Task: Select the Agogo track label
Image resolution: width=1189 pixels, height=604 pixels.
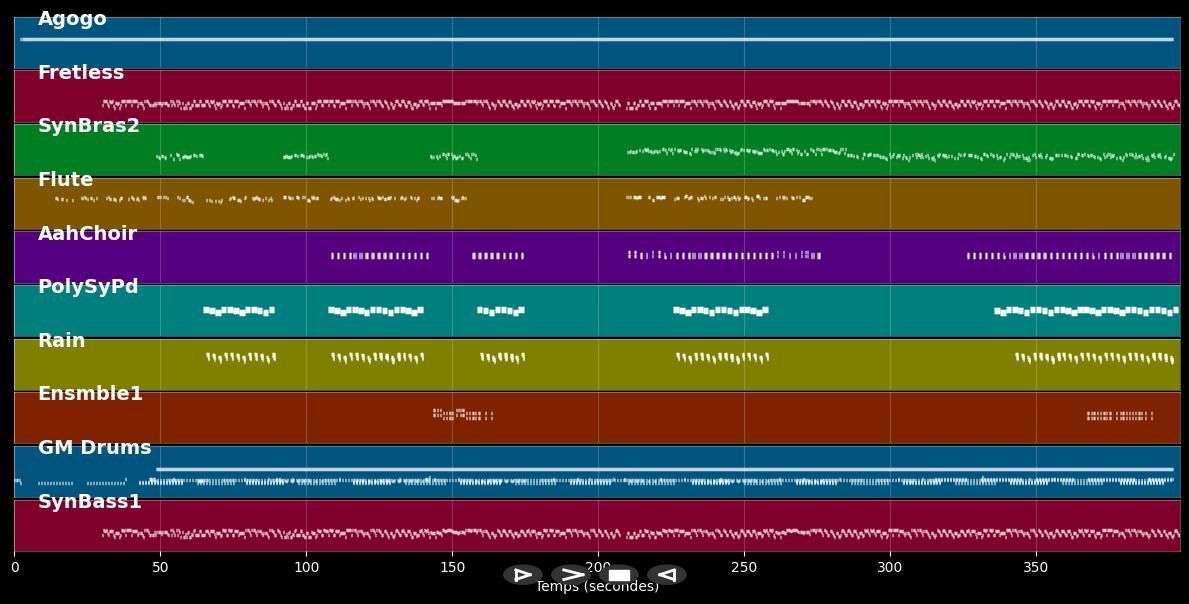Action: click(71, 17)
